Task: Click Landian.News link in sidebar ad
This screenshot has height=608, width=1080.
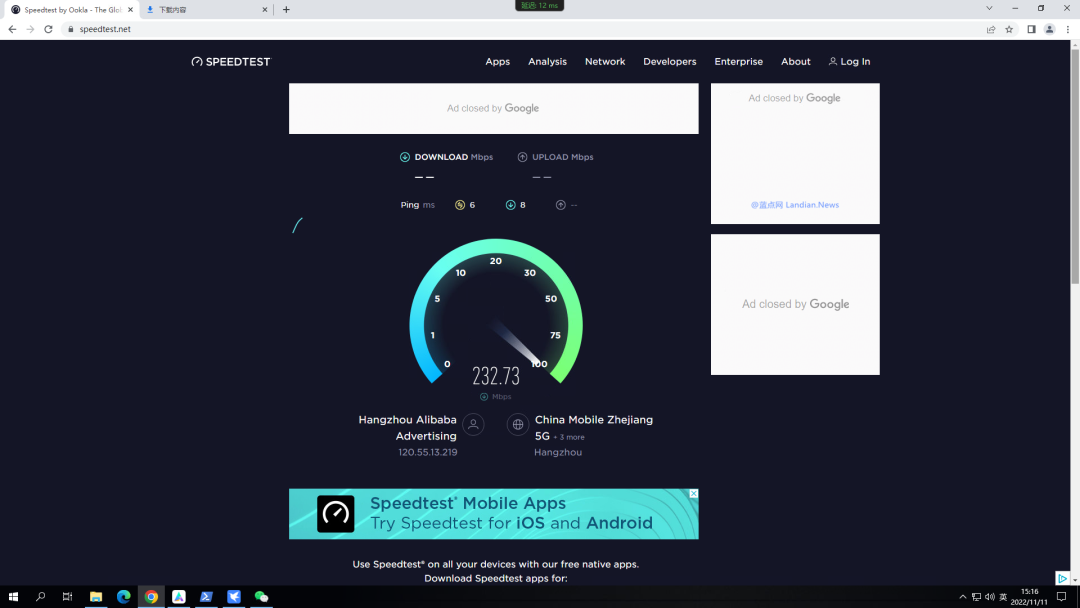Action: pos(795,205)
